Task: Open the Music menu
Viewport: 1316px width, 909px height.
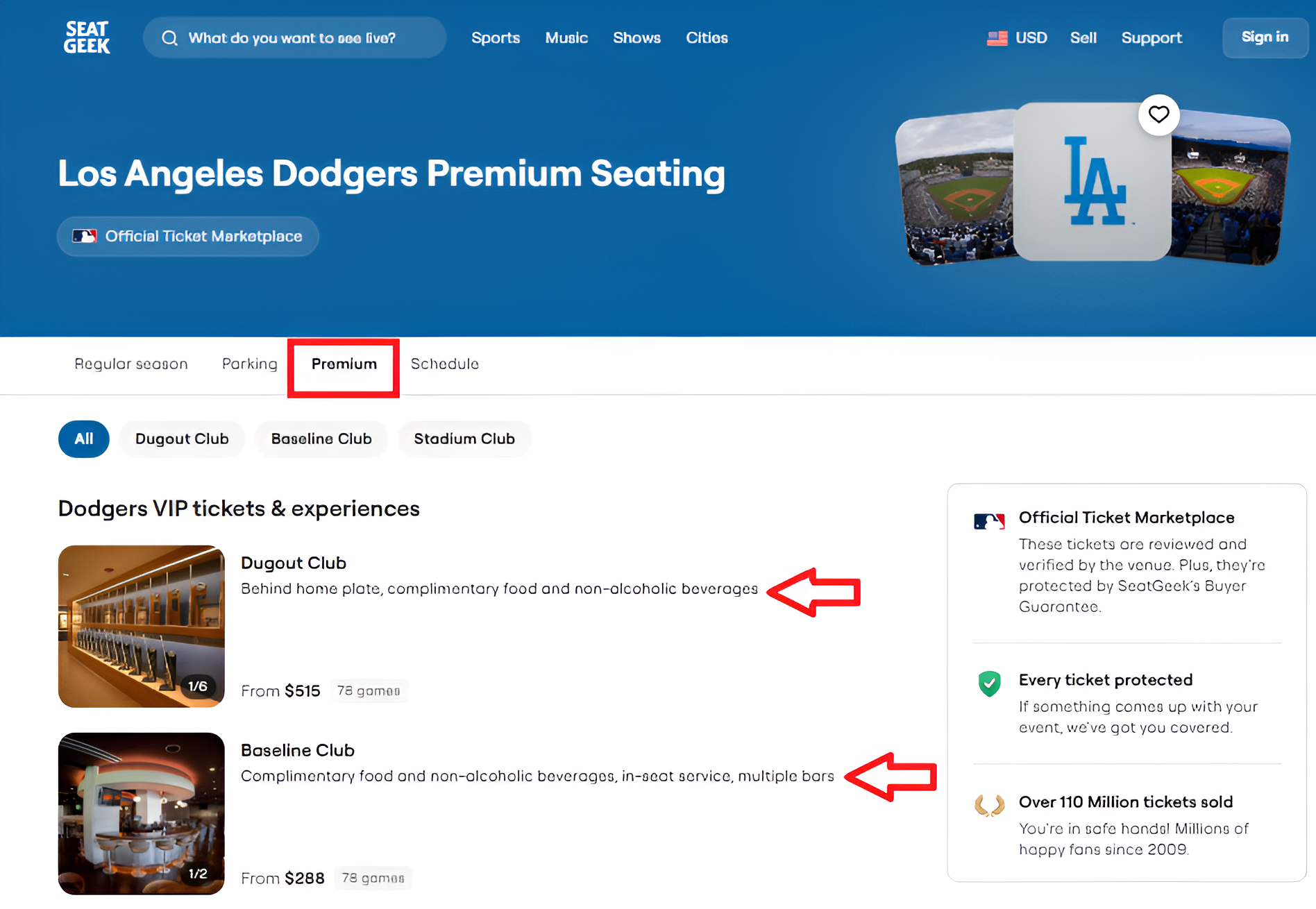Action: tap(566, 38)
